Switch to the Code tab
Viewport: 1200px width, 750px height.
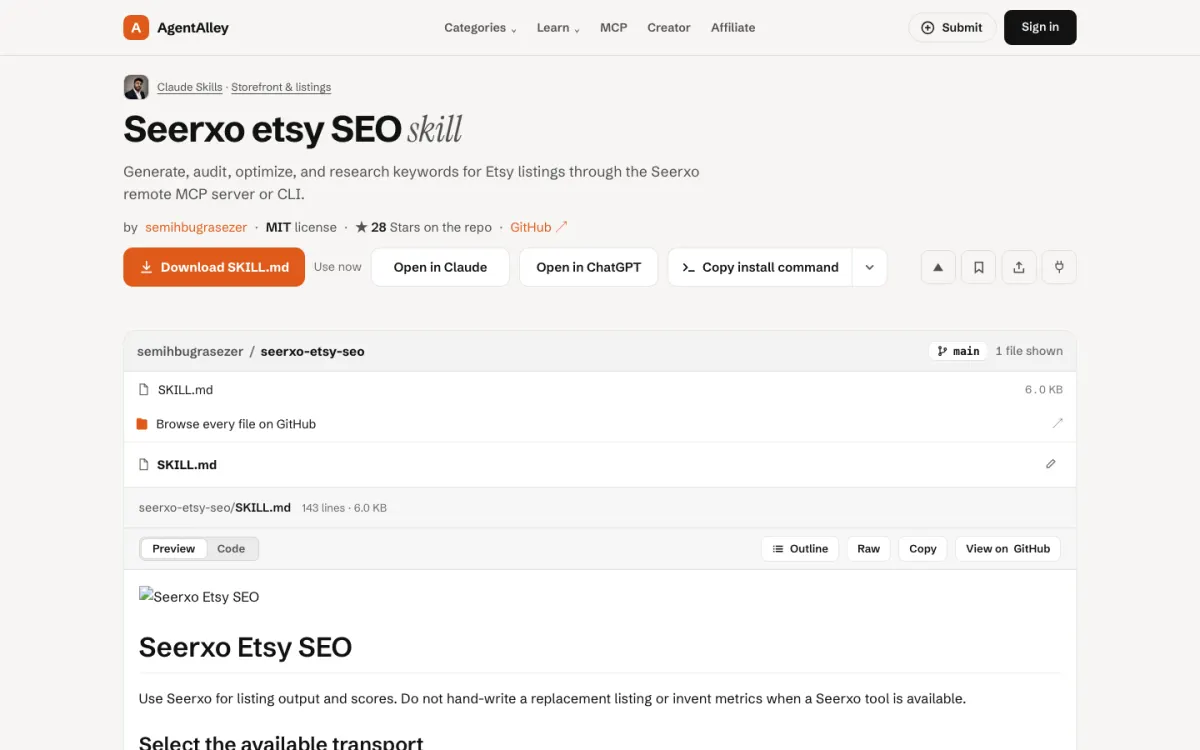(x=231, y=548)
